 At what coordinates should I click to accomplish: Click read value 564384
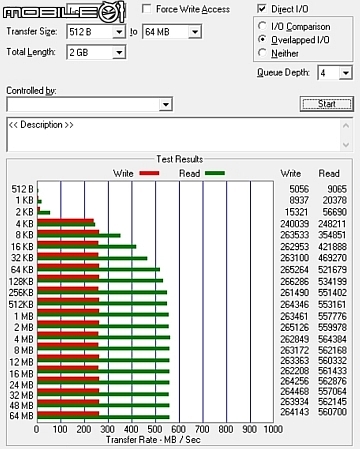(x=332, y=339)
